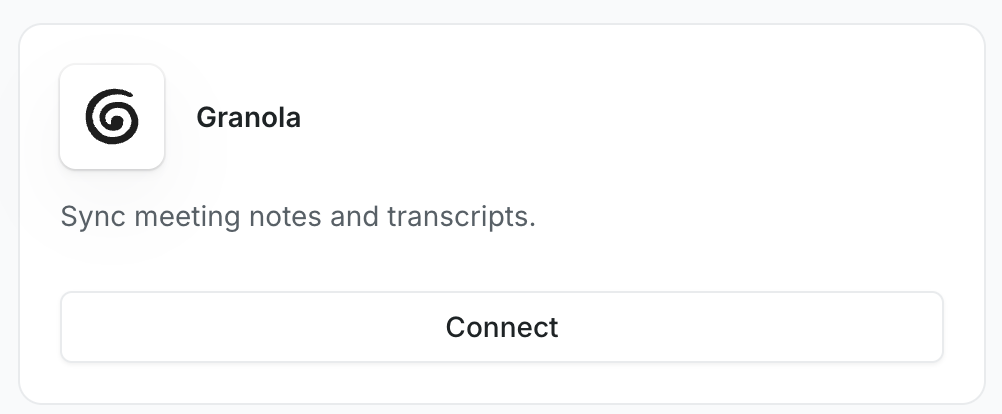Viewport: 1002px width, 414px height.
Task: Click the wide Connect button
Action: (501, 327)
